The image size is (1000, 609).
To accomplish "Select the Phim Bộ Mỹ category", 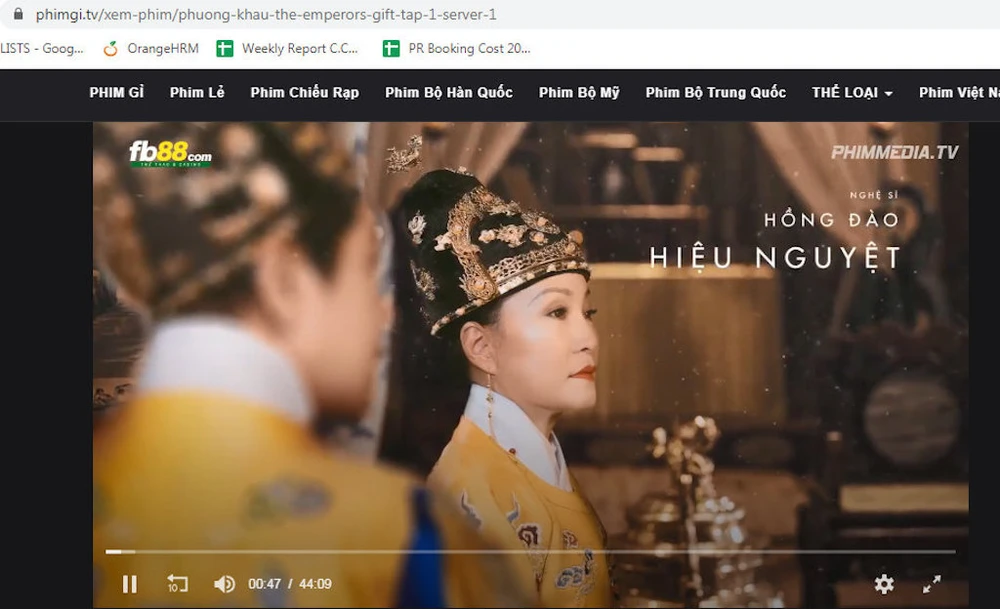I will point(579,92).
